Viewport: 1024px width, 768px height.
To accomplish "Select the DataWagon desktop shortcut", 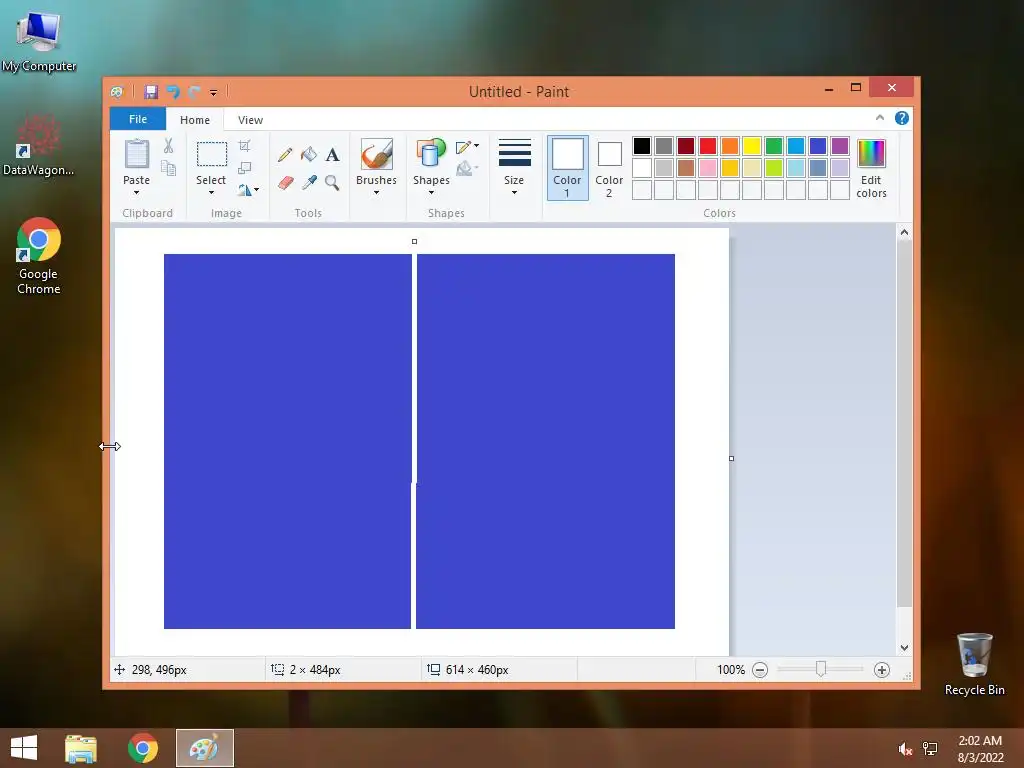I will [39, 145].
